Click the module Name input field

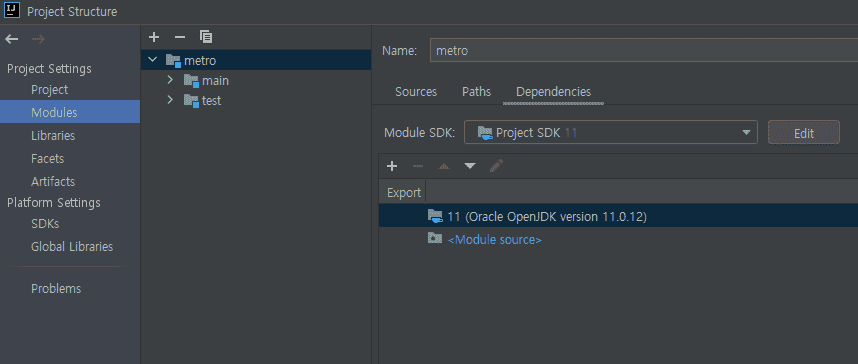click(x=644, y=50)
